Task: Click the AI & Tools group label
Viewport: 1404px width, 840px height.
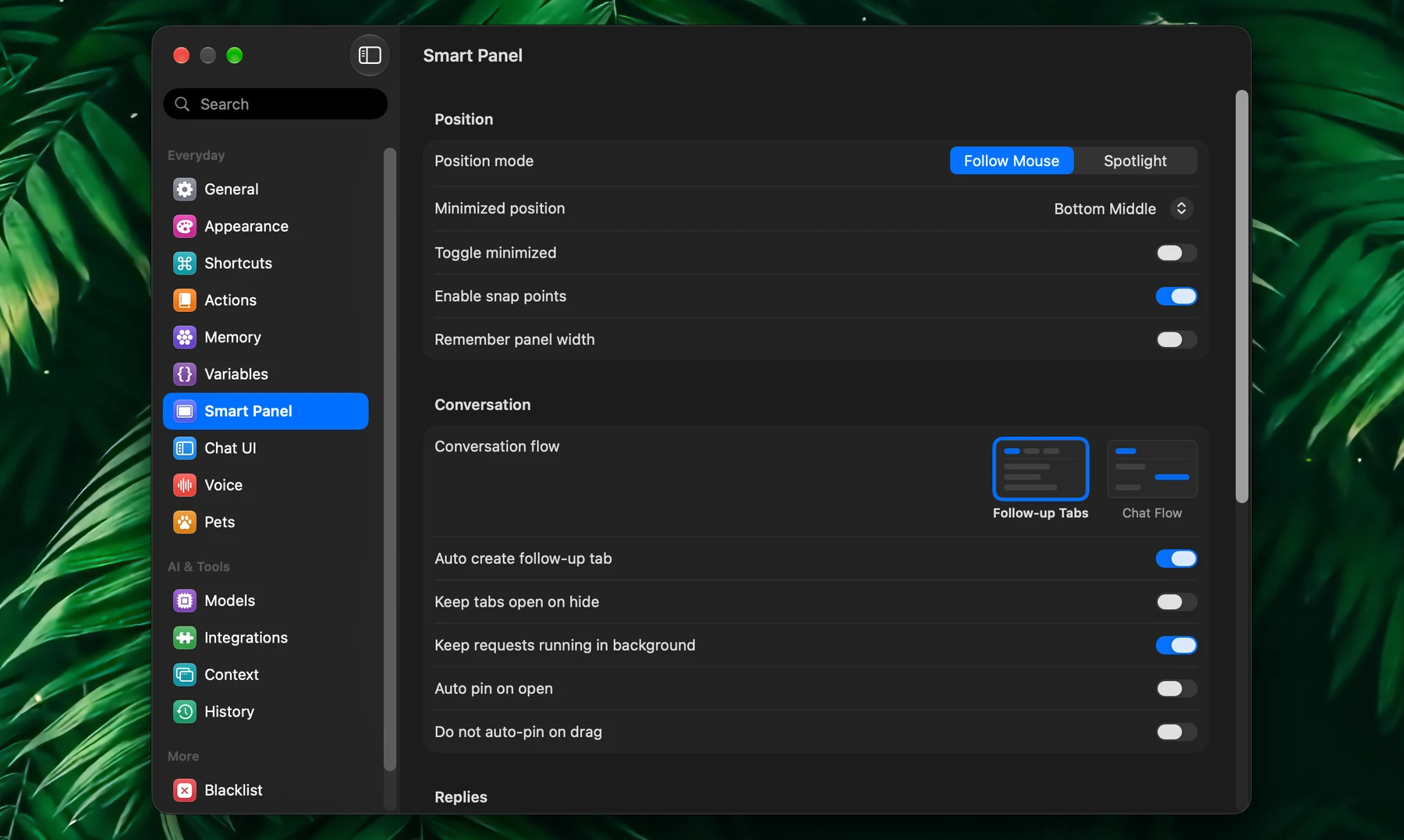Action: coord(199,567)
